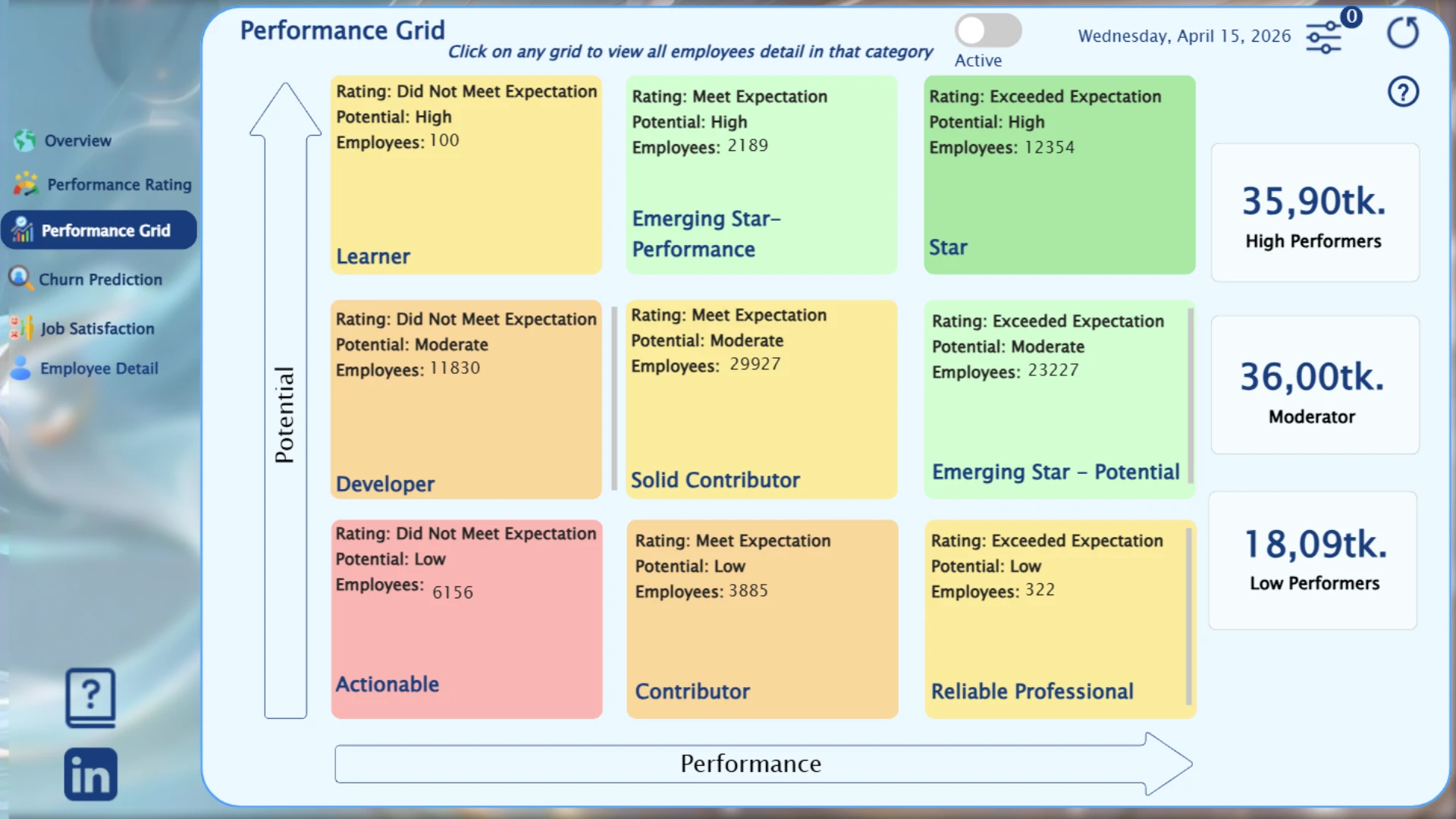Open the help question mark circle icon

pos(1403,93)
